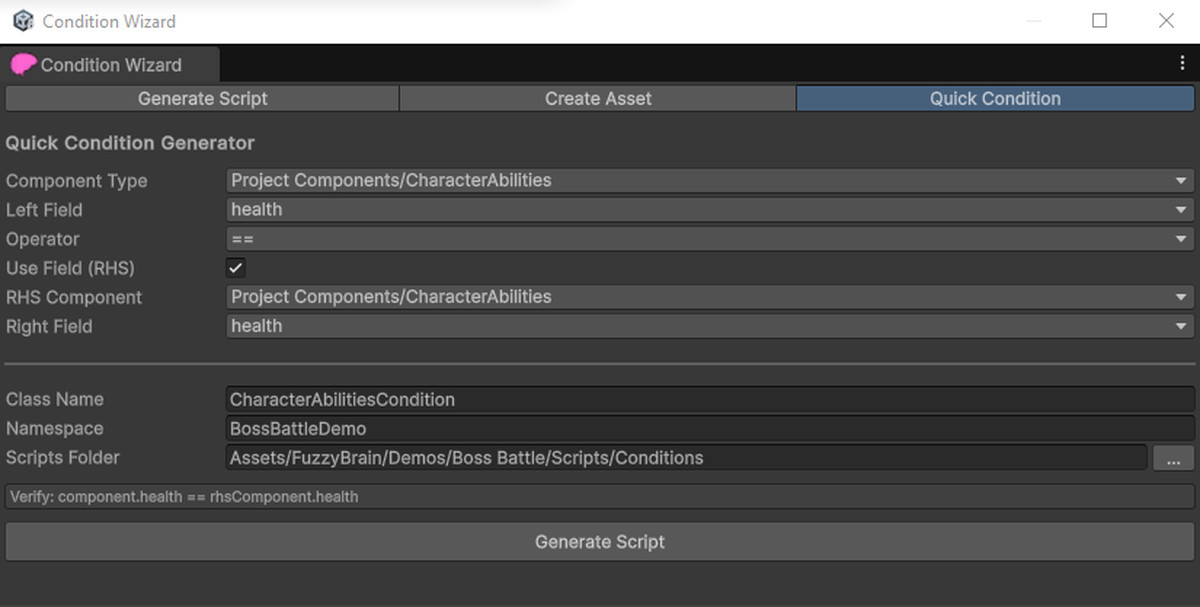
Task: Maximize the Condition Wizard window
Action: tap(1100, 20)
